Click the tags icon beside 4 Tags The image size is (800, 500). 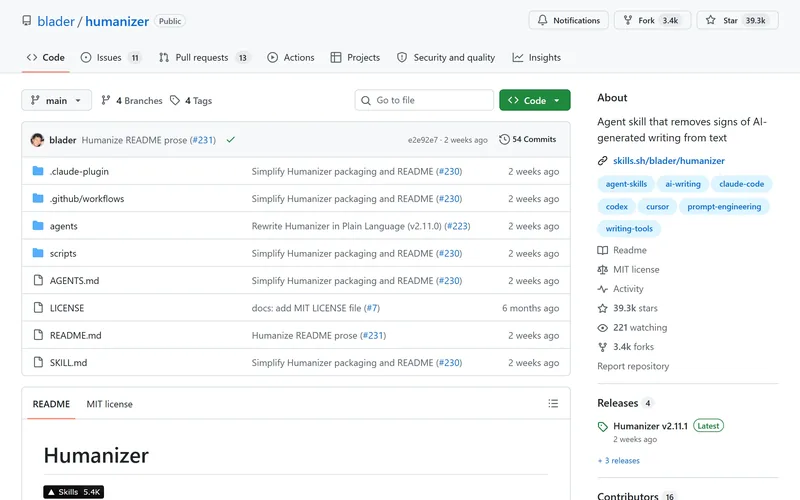coord(175,100)
